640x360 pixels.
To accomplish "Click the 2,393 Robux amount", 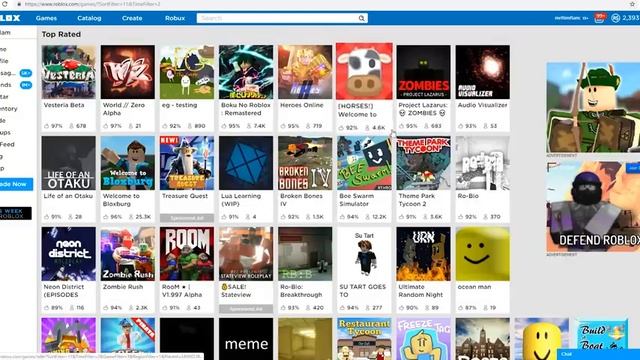I will (x=631, y=18).
